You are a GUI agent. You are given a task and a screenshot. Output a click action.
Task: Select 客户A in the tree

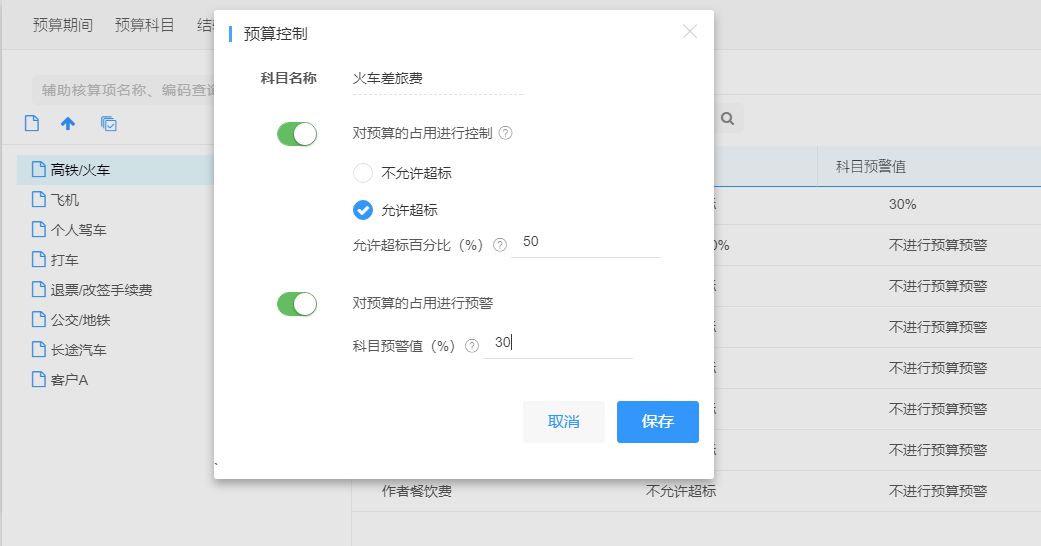pyautogui.click(x=69, y=380)
